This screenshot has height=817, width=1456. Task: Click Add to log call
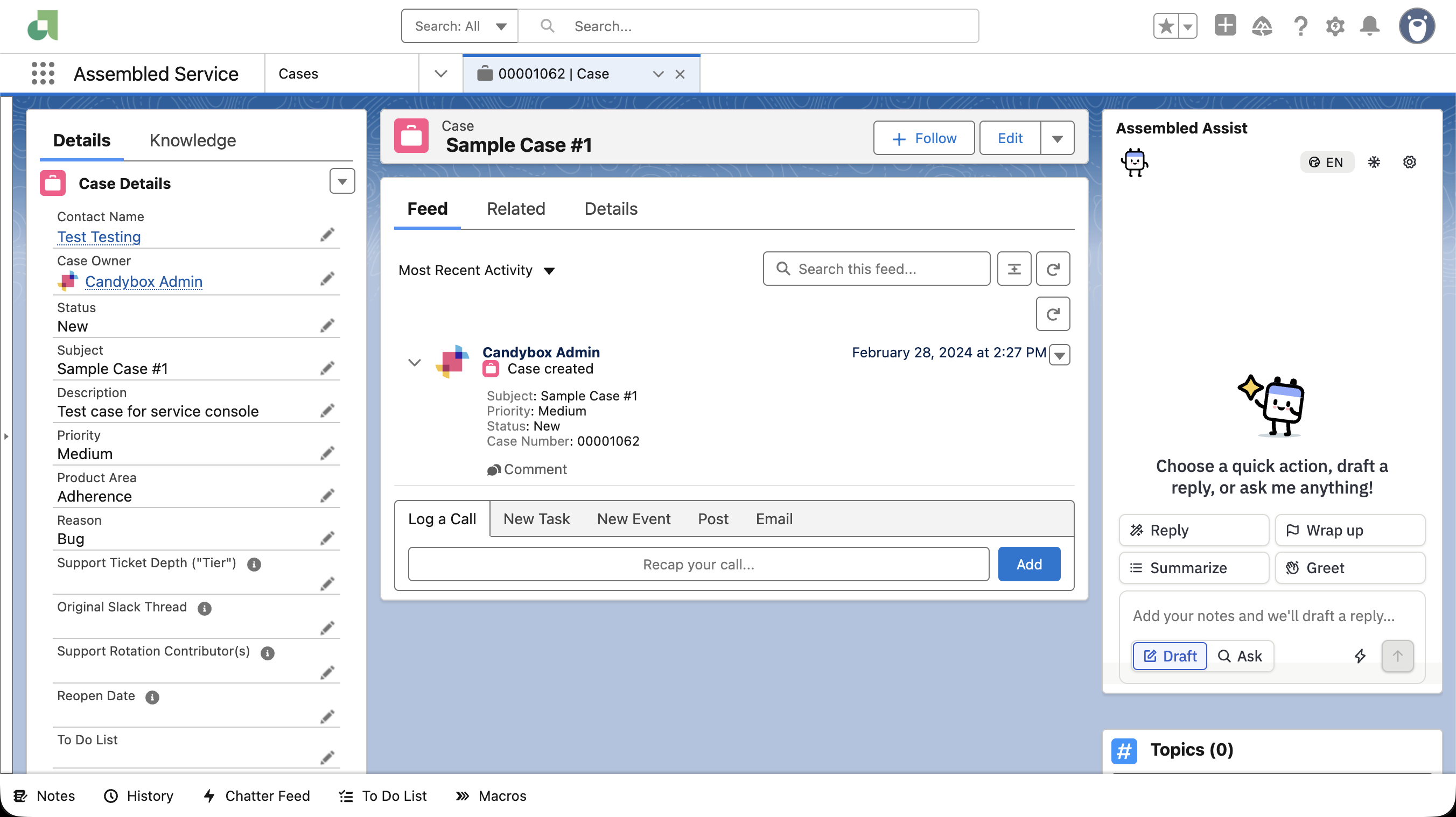[1028, 564]
